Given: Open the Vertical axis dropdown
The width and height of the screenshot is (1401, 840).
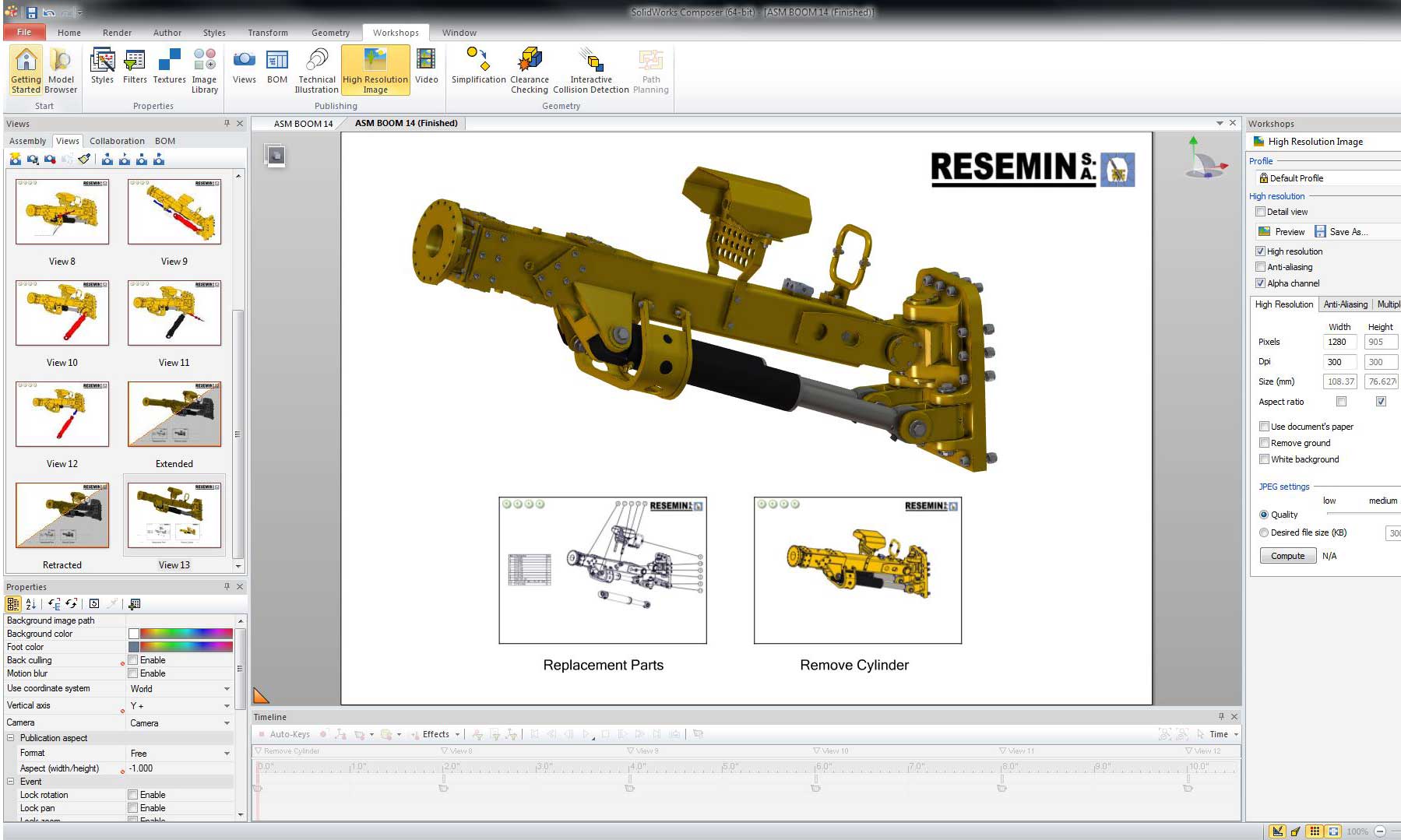Looking at the screenshot, I should coord(227,706).
